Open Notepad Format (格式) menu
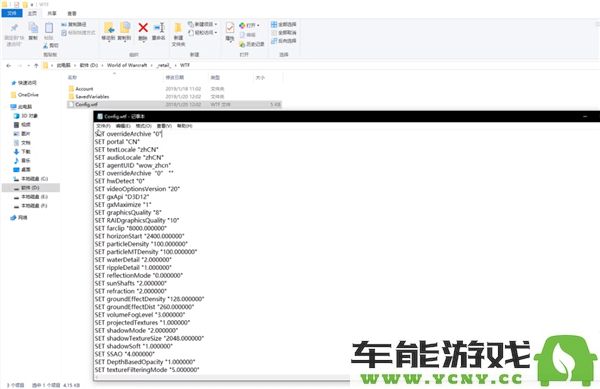The height and width of the screenshot is (389, 600). [143, 126]
